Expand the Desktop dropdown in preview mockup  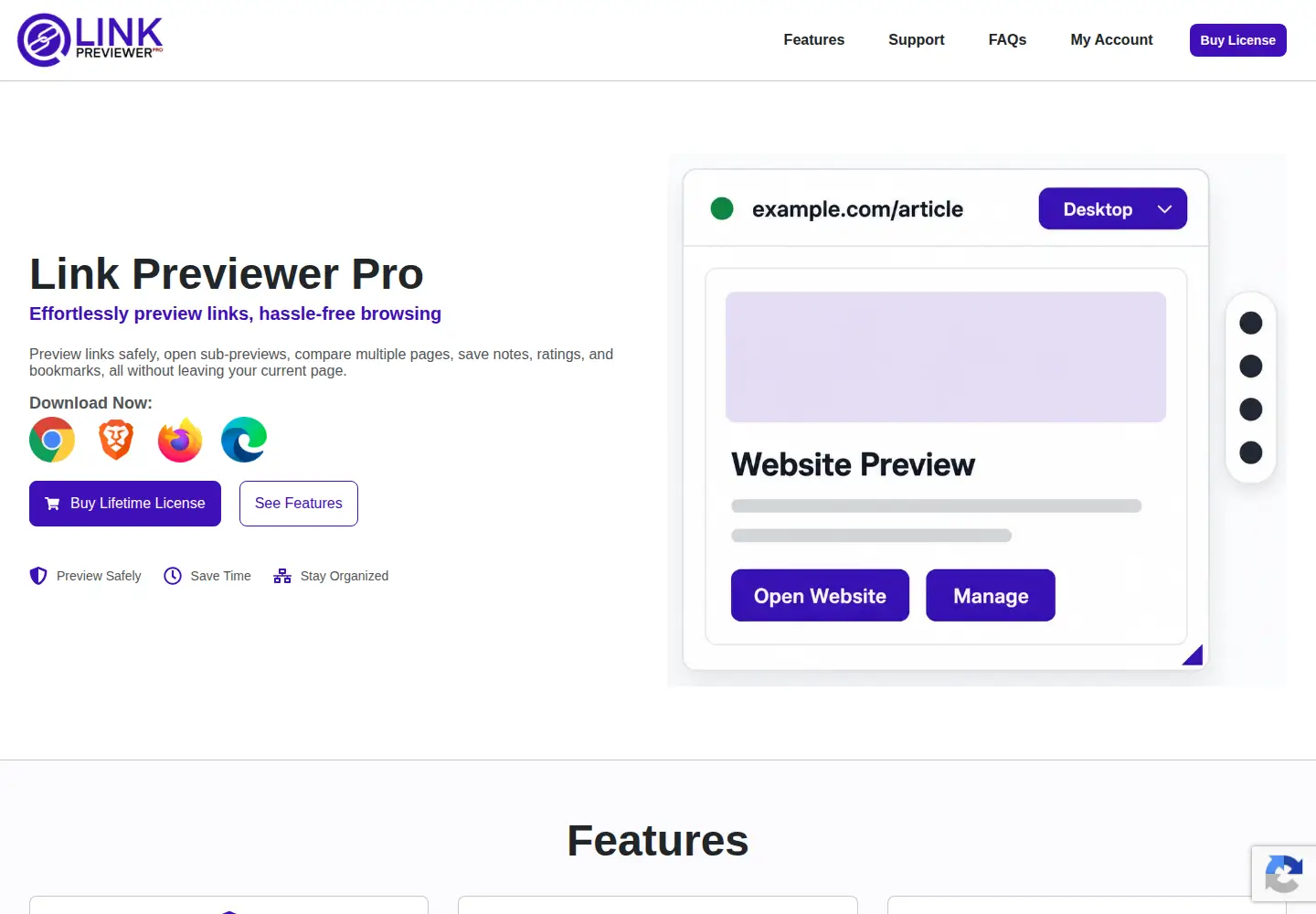[x=1113, y=208]
